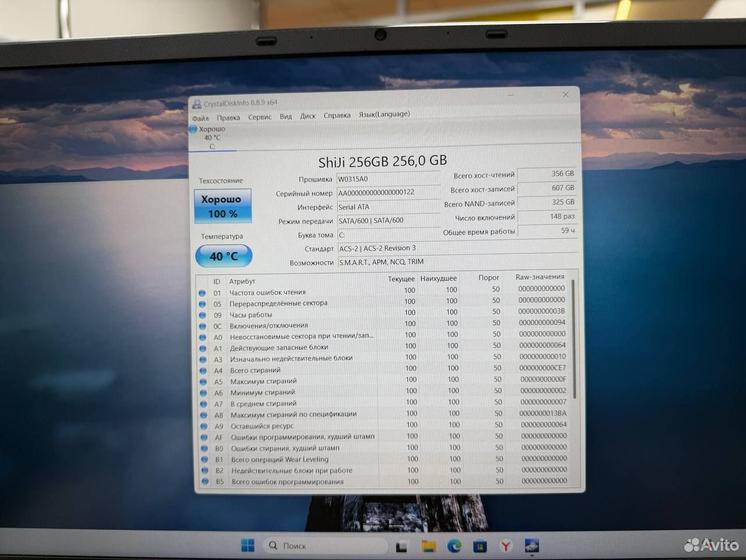Open the Диск menu

point(307,116)
